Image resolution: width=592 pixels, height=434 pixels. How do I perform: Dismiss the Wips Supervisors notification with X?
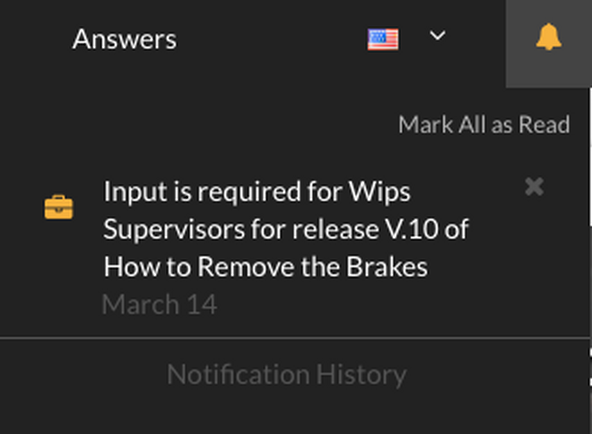tap(534, 186)
